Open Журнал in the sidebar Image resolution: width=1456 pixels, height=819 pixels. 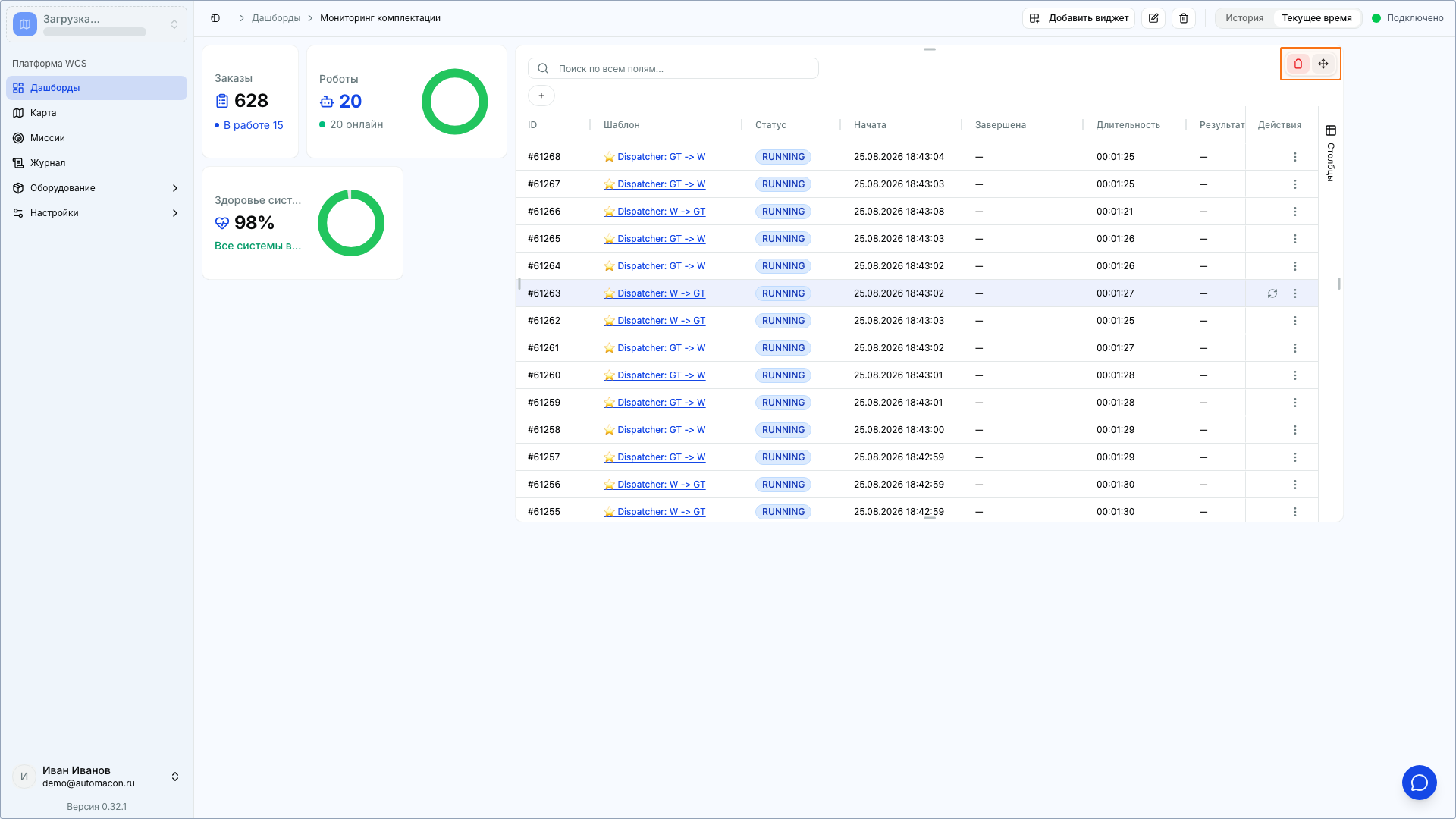(x=96, y=163)
